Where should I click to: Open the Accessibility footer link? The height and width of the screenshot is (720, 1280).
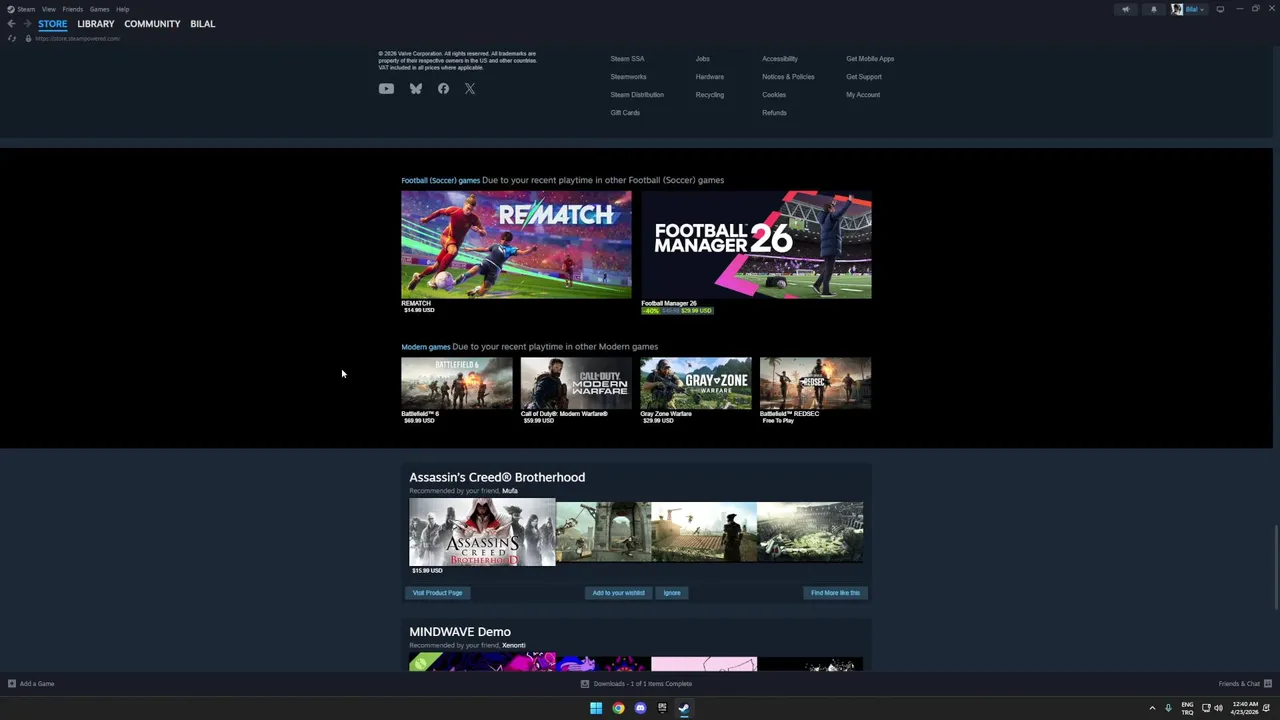coord(779,59)
